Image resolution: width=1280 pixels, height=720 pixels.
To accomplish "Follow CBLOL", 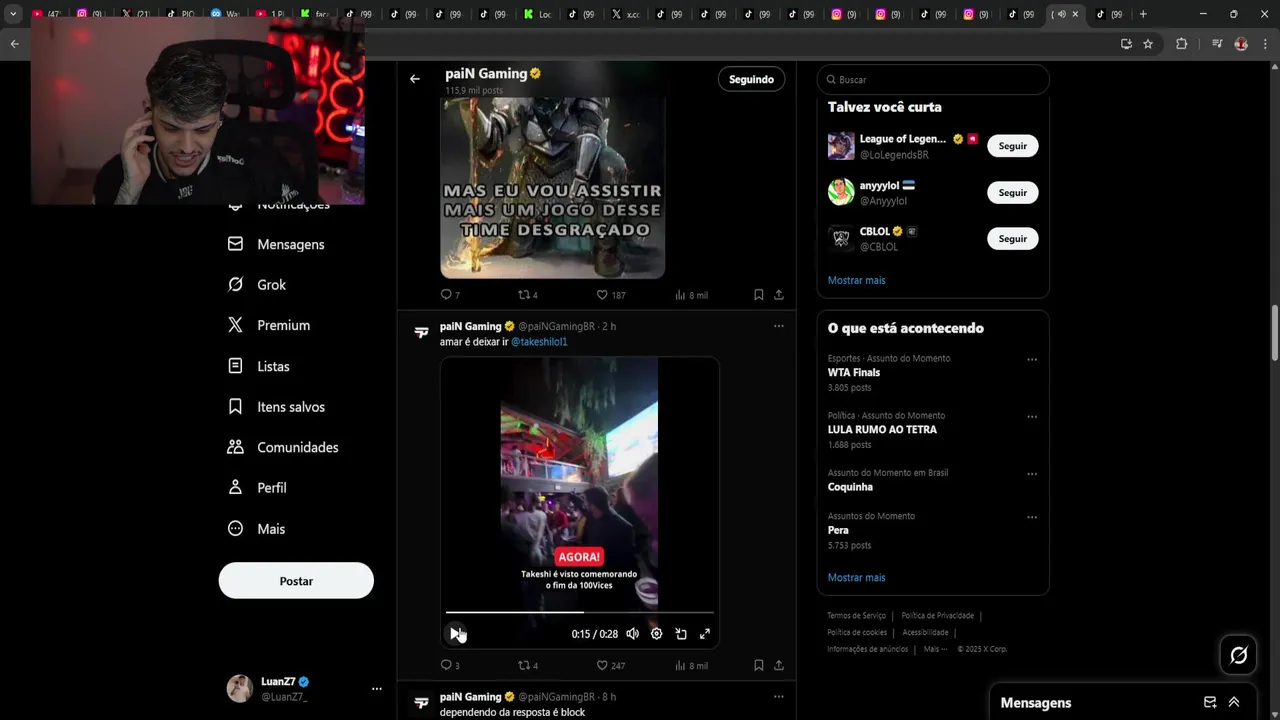I will tap(1012, 238).
